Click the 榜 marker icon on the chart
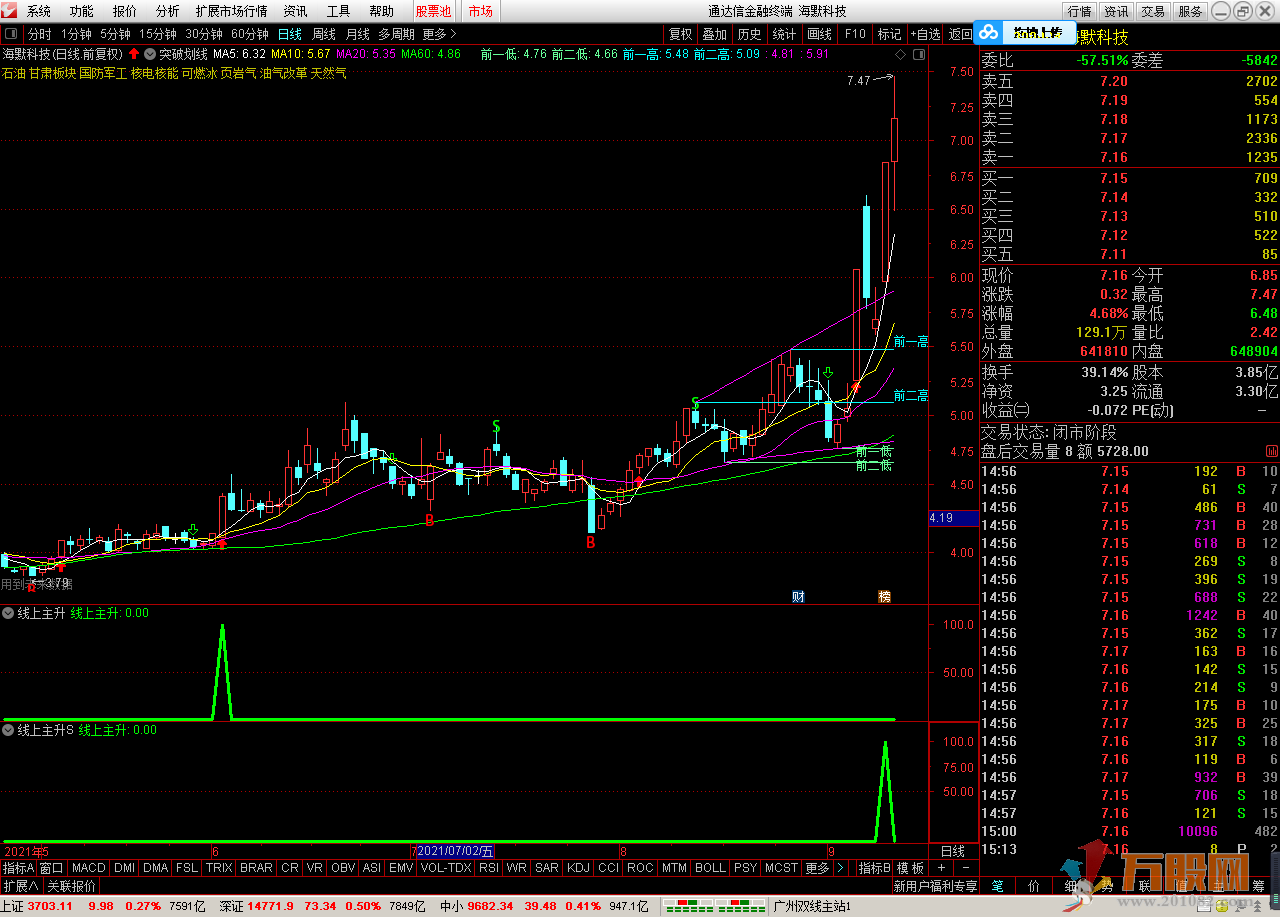Screen dimensions: 1280x918 884,596
